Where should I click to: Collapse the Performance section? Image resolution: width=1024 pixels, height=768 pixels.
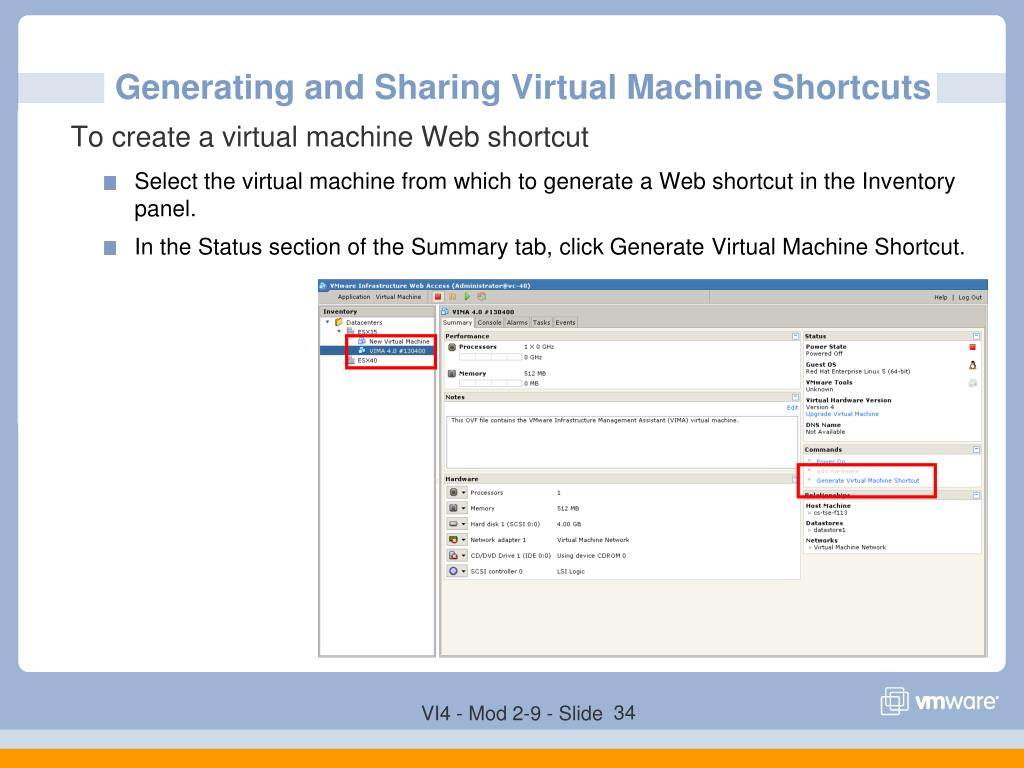(795, 336)
